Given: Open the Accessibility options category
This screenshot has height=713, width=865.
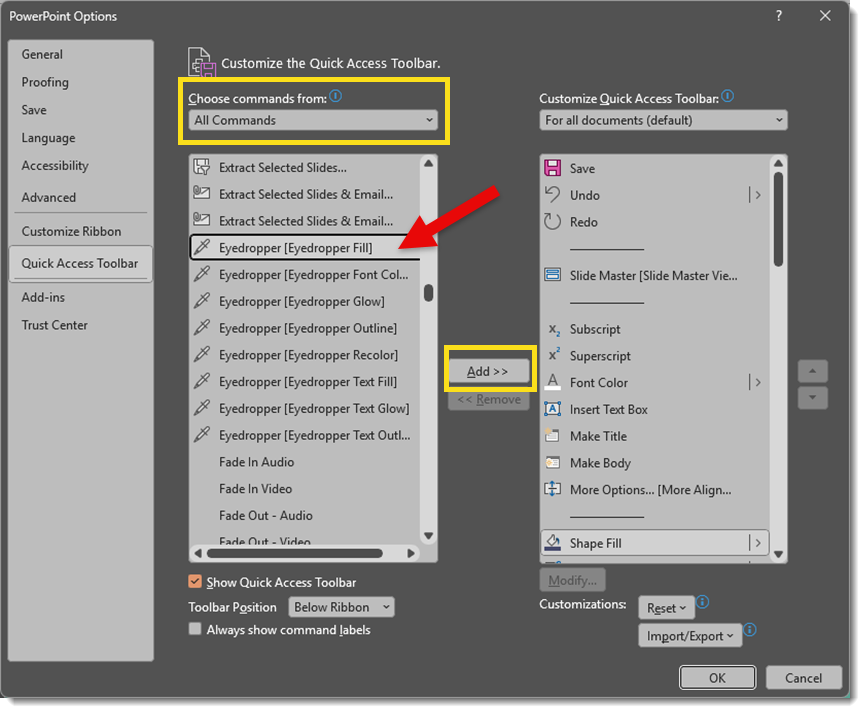Looking at the screenshot, I should (x=81, y=166).
